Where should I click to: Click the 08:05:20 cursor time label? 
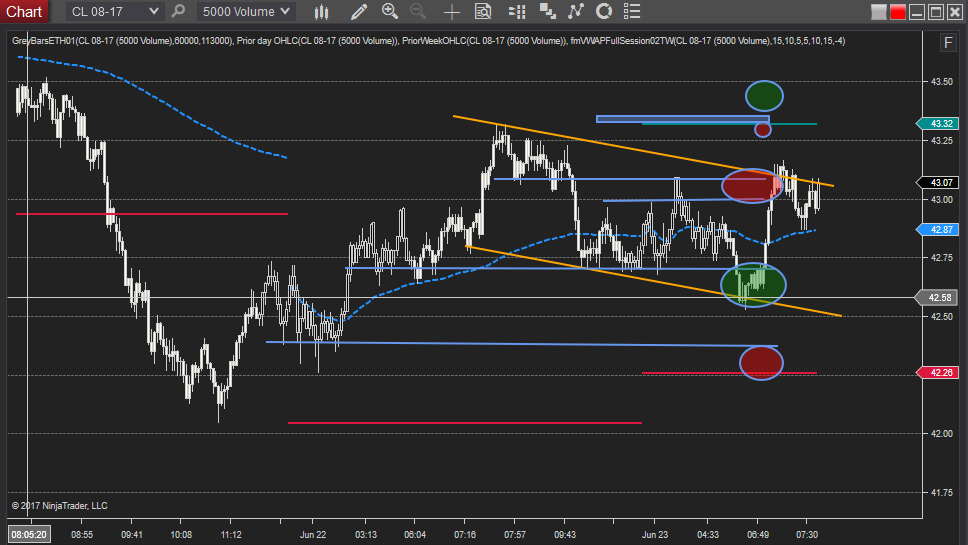point(29,535)
